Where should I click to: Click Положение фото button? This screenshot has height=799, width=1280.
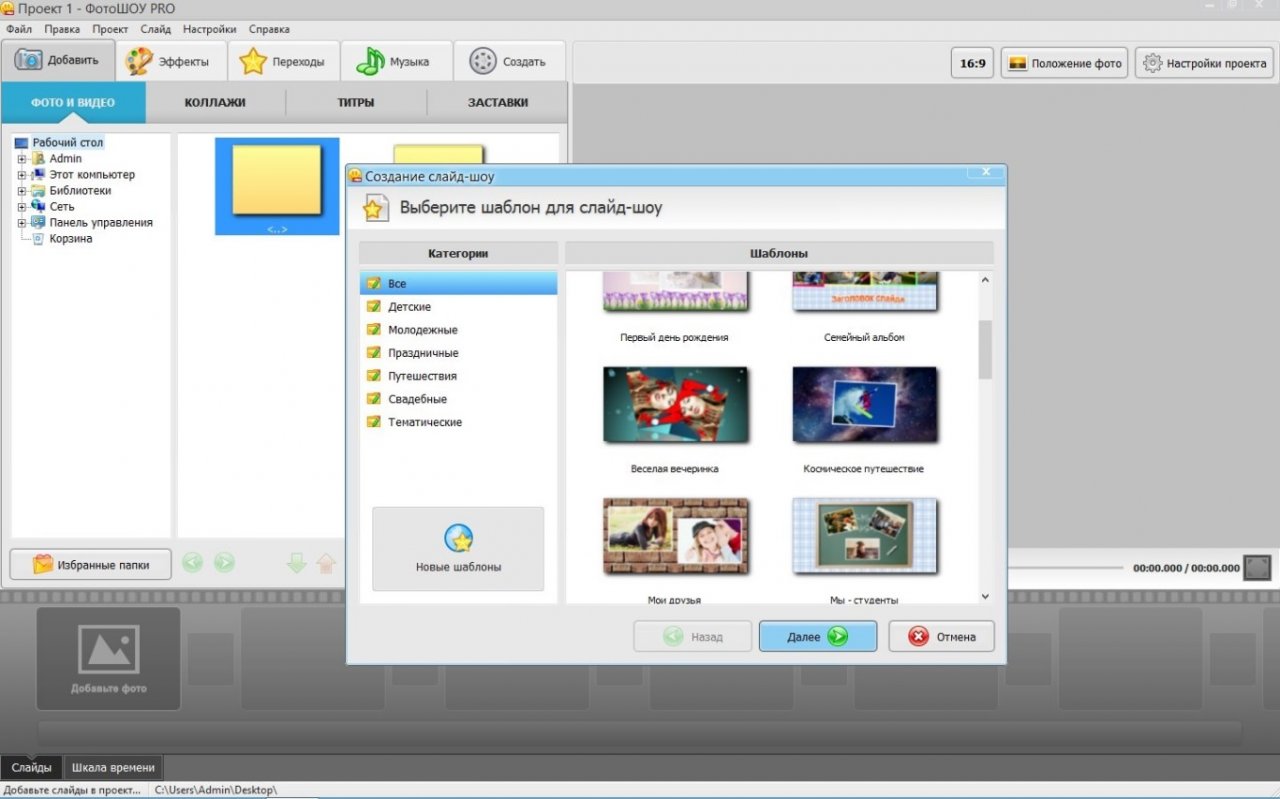pyautogui.click(x=1064, y=63)
